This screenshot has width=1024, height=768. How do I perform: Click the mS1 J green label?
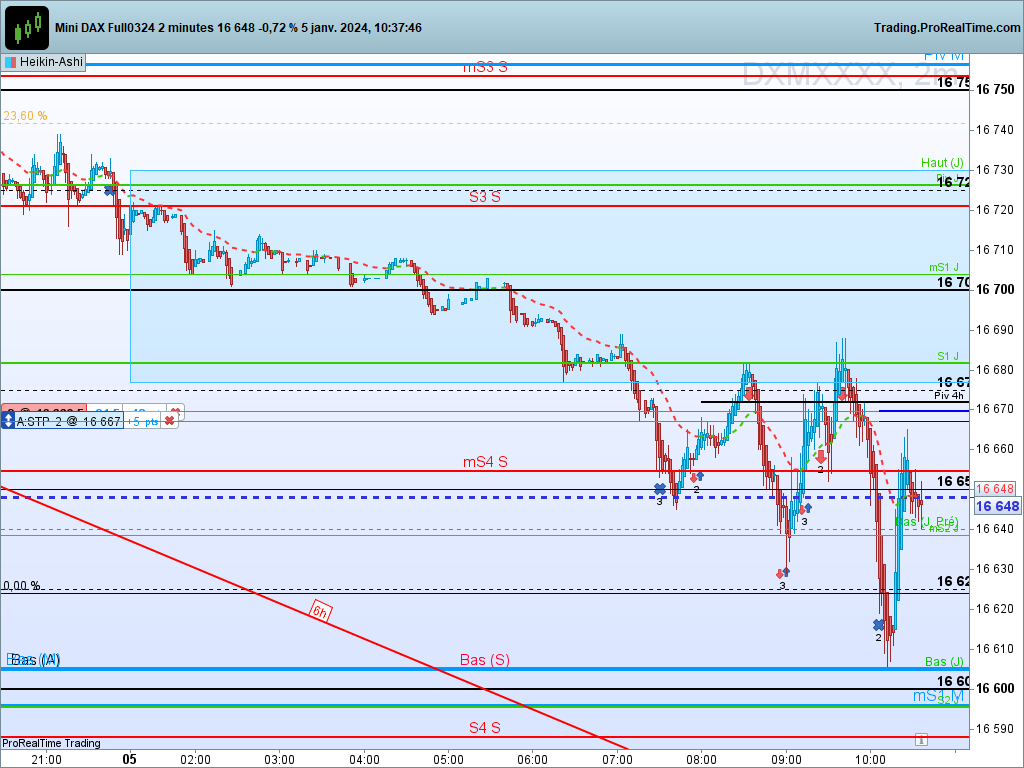click(944, 267)
